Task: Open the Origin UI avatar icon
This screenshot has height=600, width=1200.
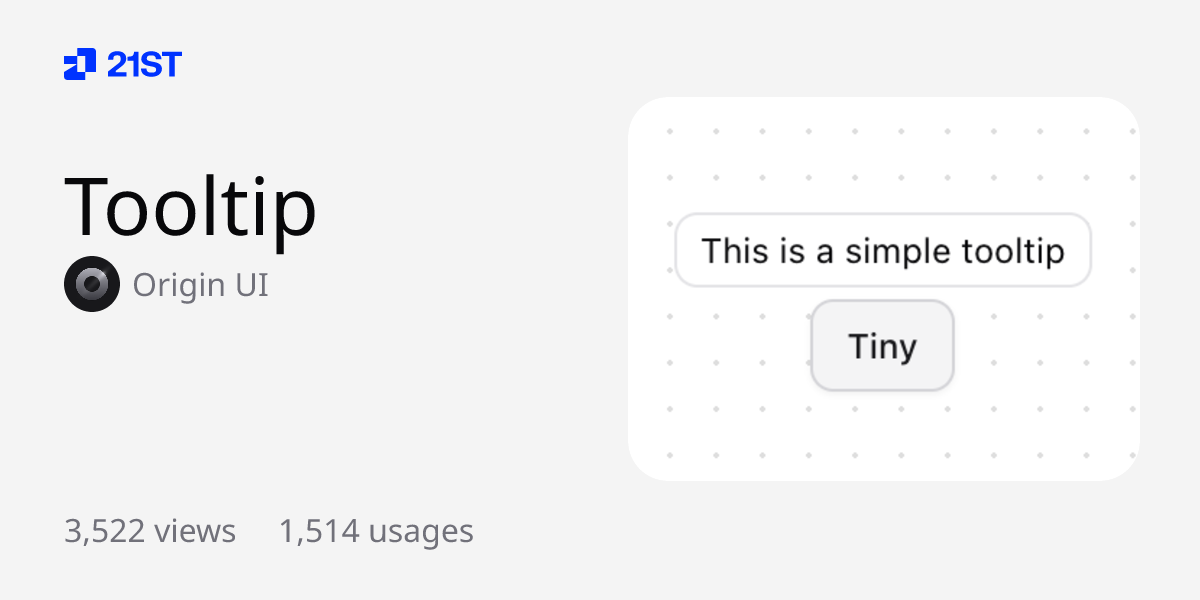Action: click(92, 284)
